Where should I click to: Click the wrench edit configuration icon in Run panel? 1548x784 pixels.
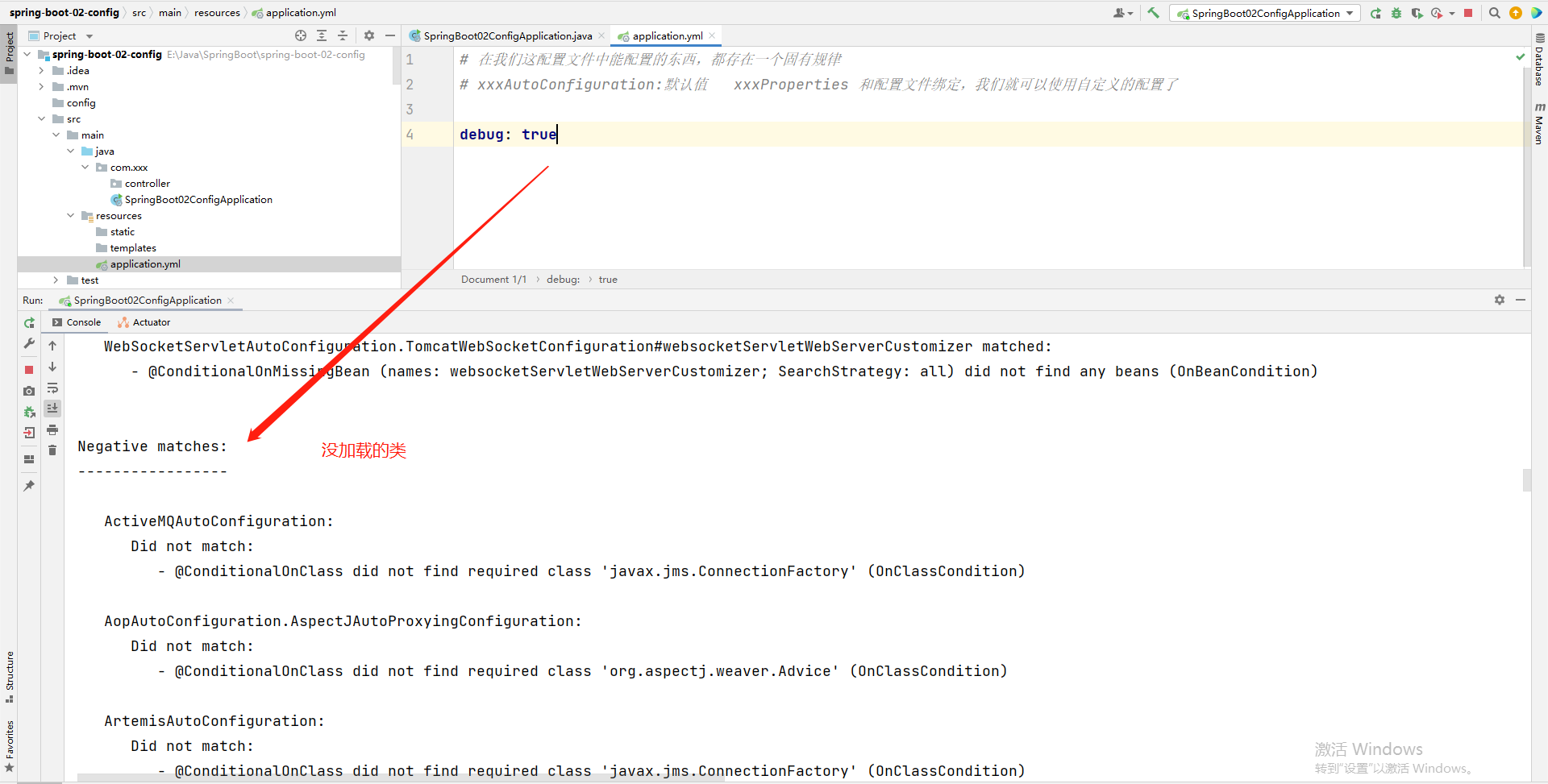29,344
